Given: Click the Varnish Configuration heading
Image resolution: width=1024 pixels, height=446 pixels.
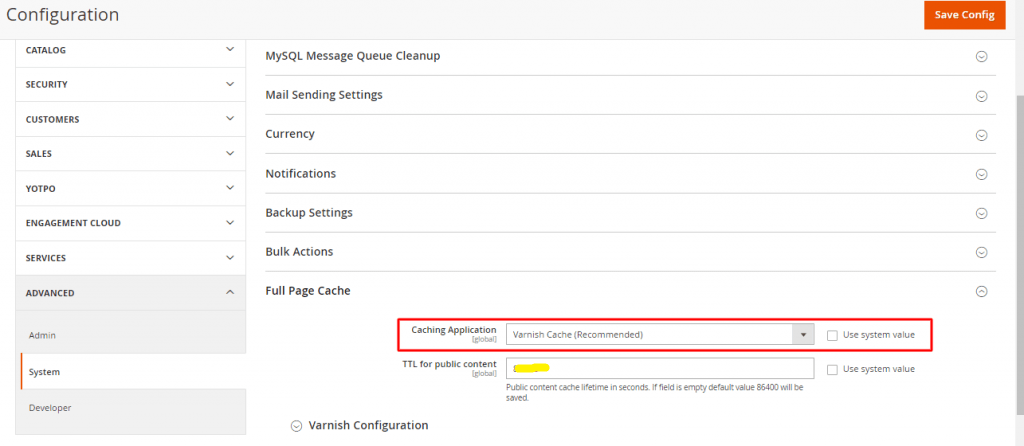Looking at the screenshot, I should tap(368, 425).
